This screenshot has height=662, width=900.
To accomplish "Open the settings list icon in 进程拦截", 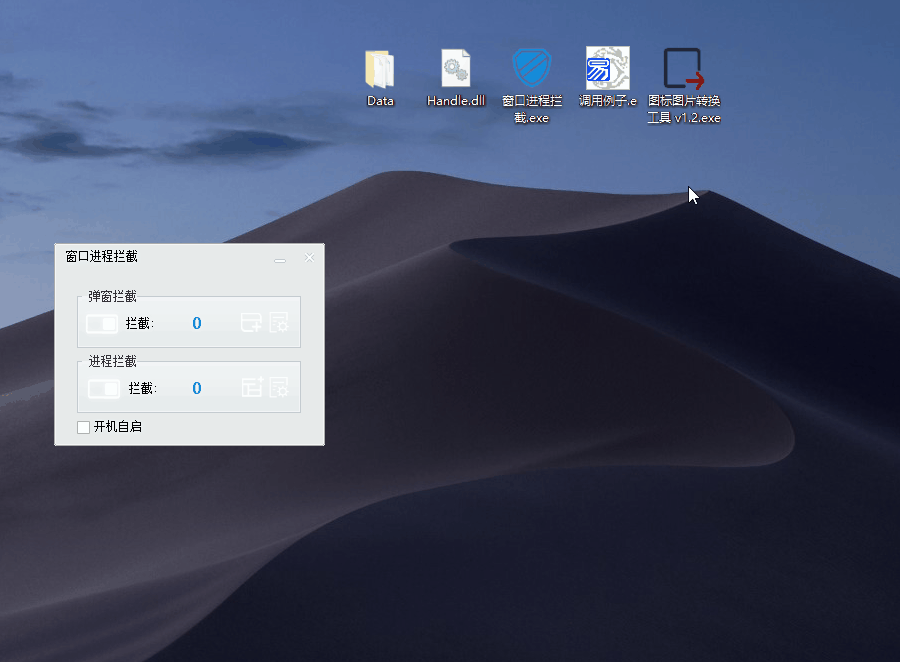I will tap(279, 388).
